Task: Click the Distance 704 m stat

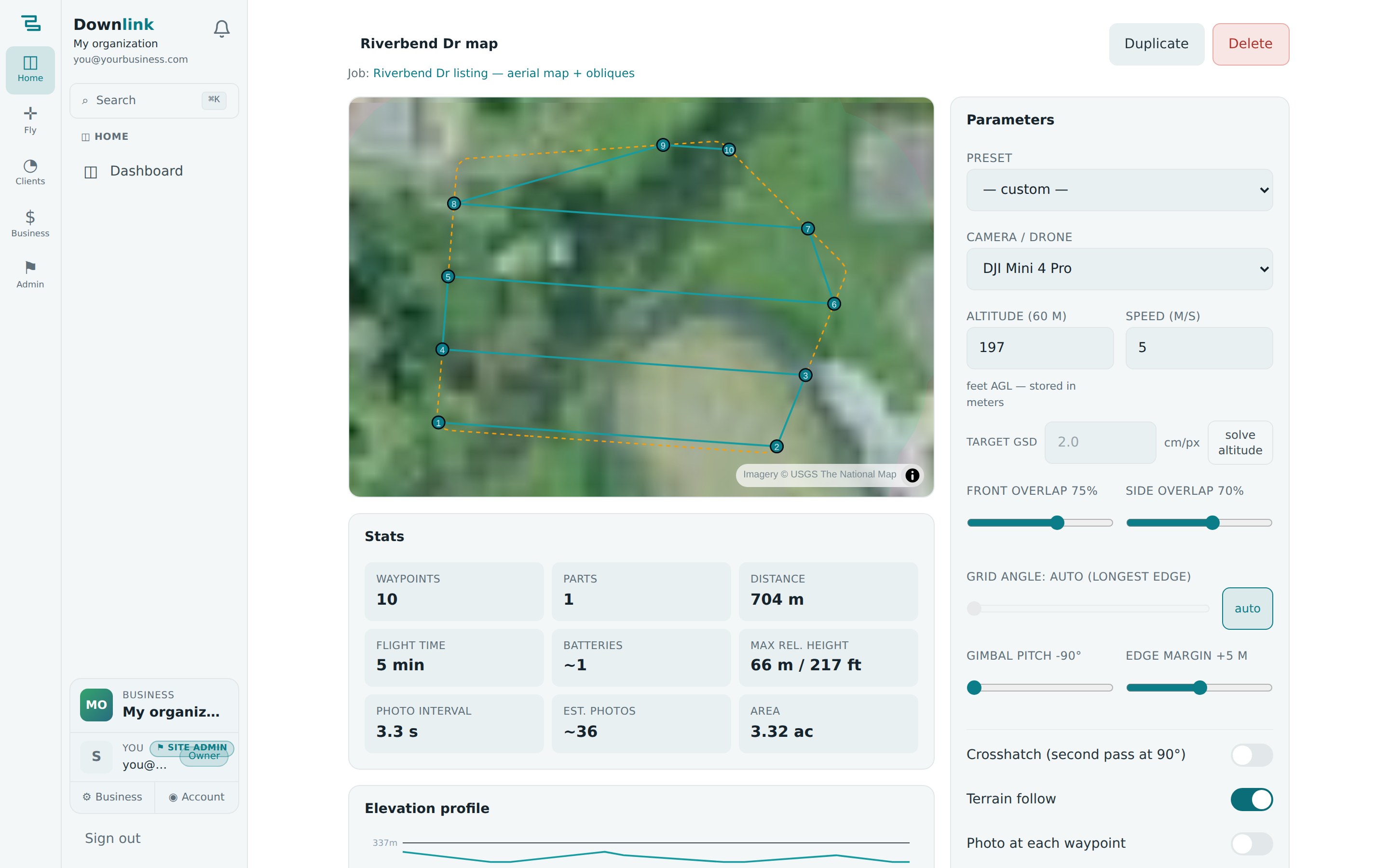Action: click(x=828, y=591)
